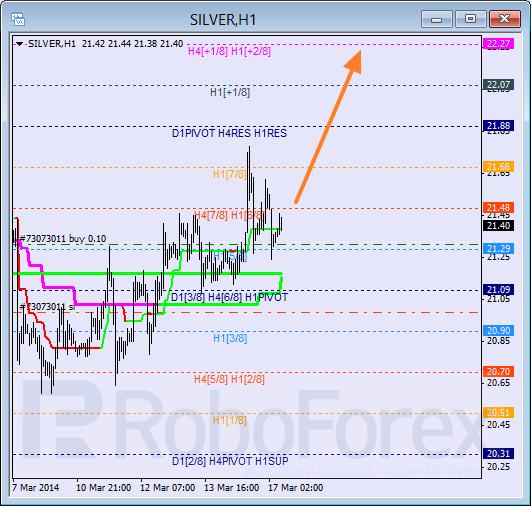Select the magenta 22.27 price label
Screen dimensions: 531x506
pos(498,44)
